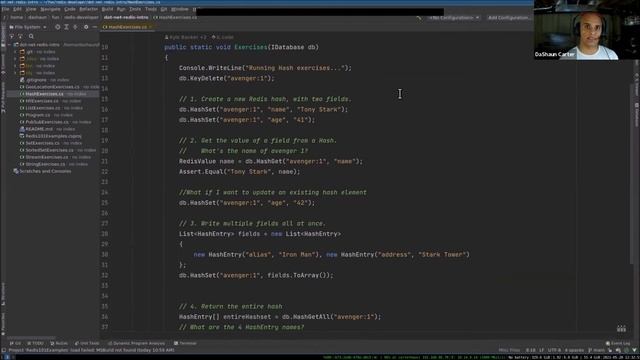Open the Code menu
The width and height of the screenshot is (640, 360).
click(x=70, y=9)
